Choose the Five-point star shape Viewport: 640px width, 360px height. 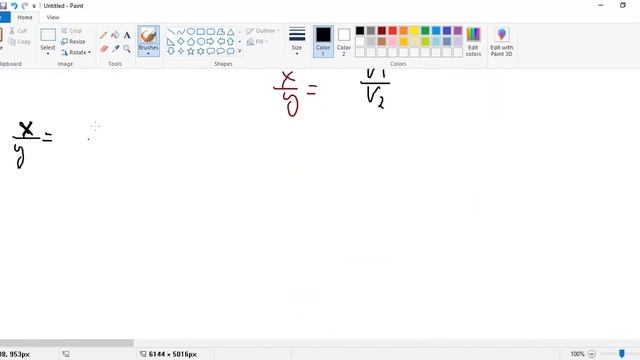point(191,51)
